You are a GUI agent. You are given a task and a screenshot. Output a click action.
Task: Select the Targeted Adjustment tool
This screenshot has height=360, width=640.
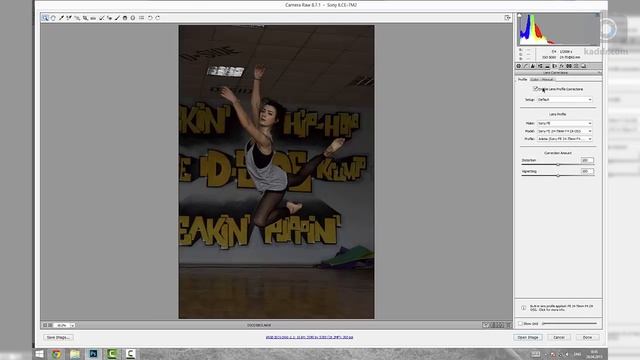[x=77, y=18]
